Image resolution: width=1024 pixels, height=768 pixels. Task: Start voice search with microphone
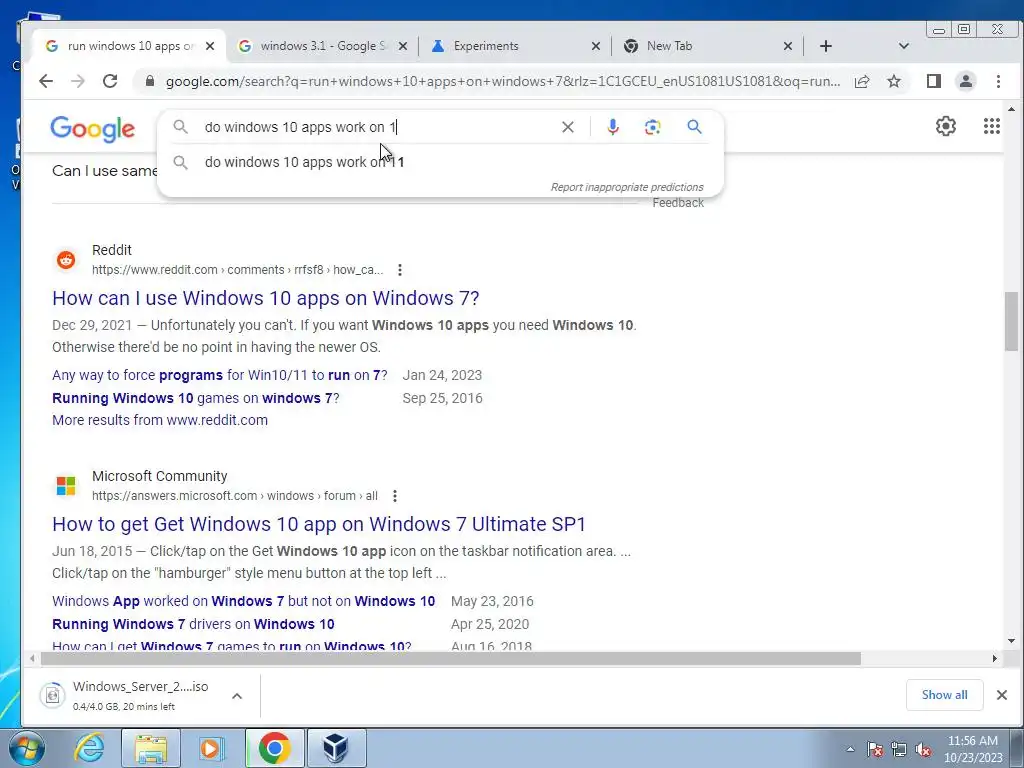613,127
